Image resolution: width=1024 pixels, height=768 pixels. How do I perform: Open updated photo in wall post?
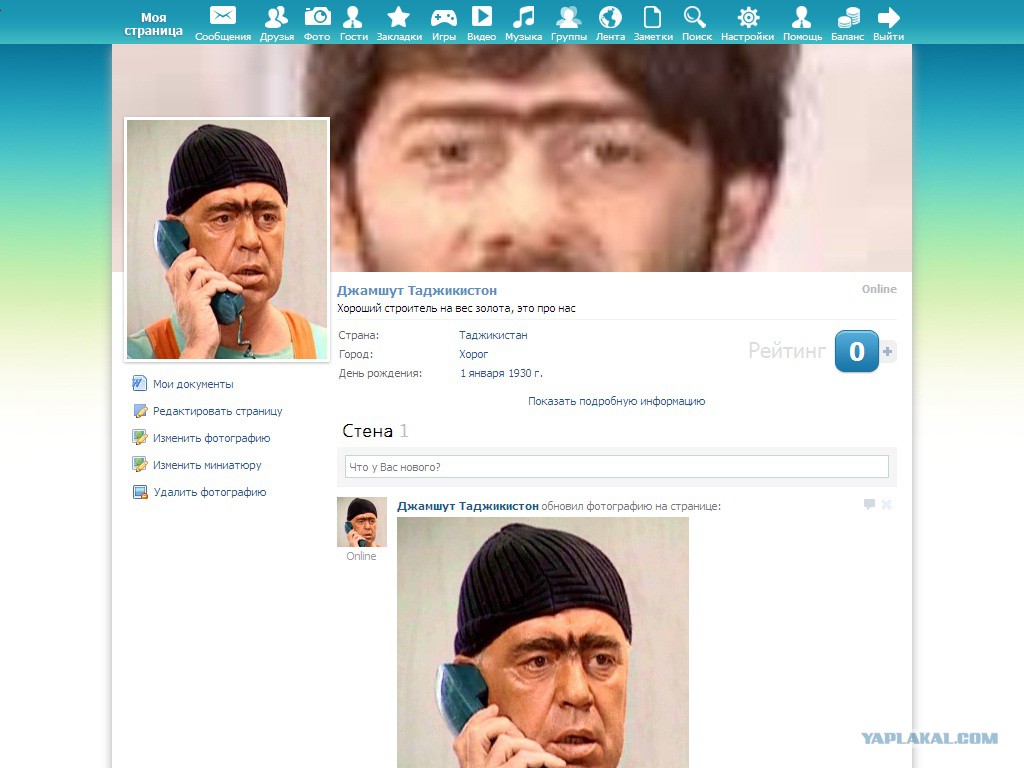click(543, 643)
